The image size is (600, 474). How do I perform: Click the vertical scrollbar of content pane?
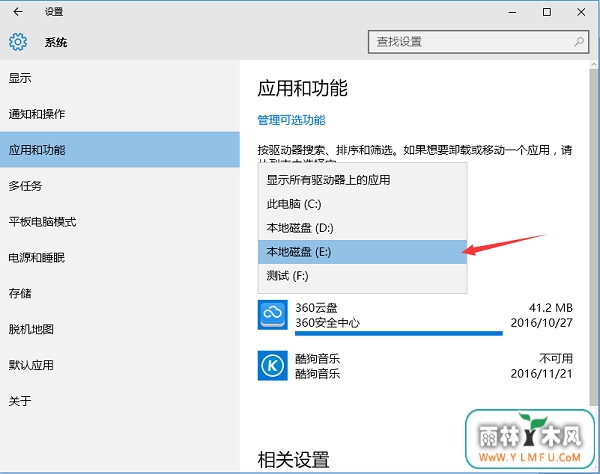point(593,237)
